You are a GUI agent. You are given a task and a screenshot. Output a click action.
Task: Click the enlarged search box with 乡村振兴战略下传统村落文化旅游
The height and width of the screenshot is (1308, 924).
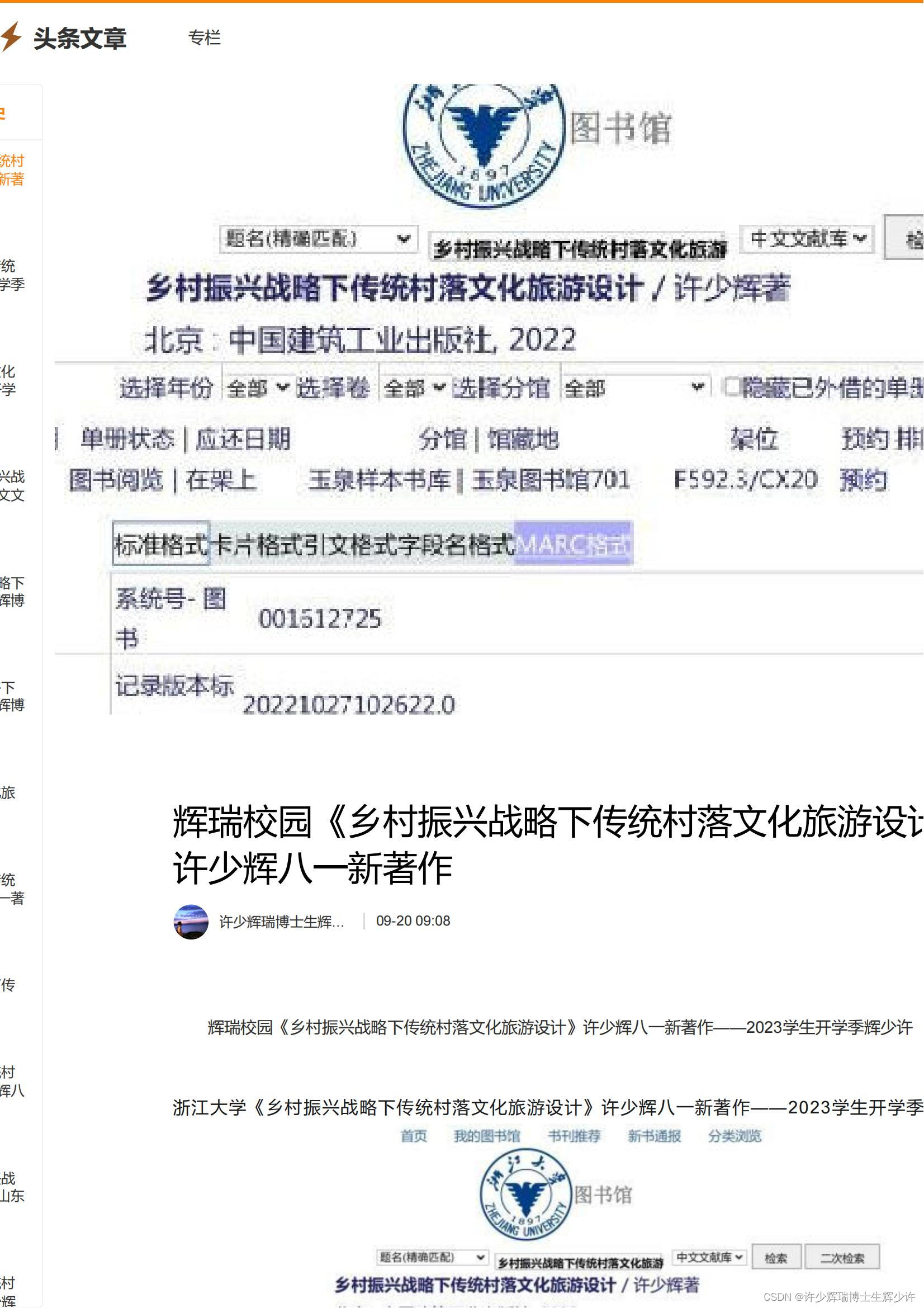tap(577, 247)
